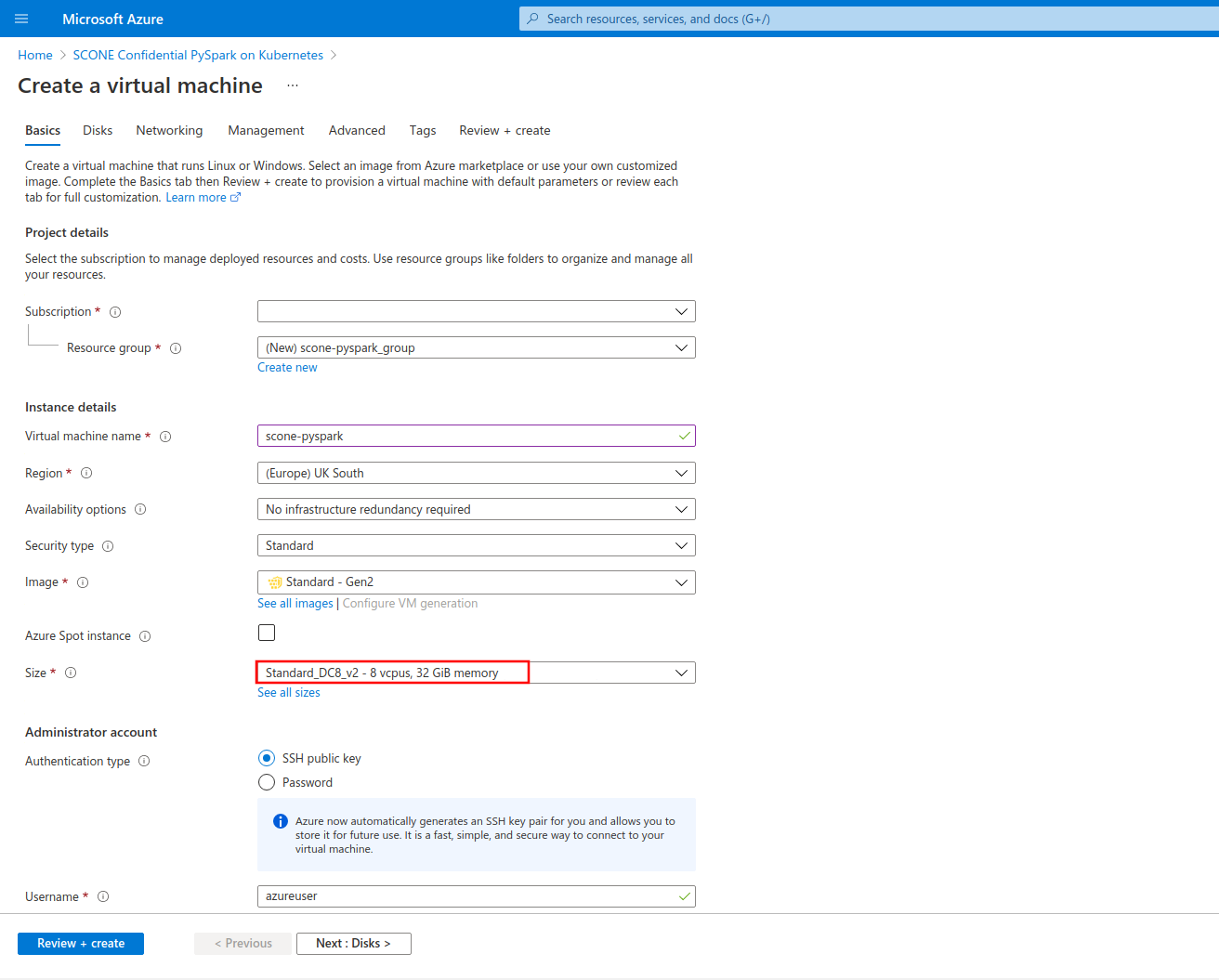
Task: Enable the Azure Spot instance checkbox
Action: [x=267, y=633]
